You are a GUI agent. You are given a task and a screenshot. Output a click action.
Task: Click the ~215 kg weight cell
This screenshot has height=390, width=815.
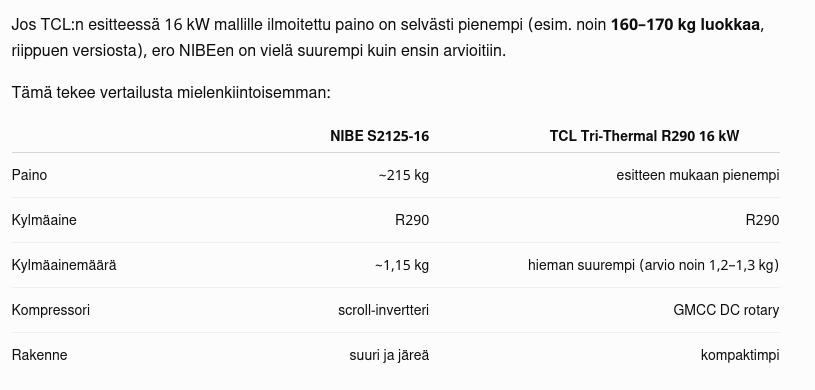click(x=404, y=175)
